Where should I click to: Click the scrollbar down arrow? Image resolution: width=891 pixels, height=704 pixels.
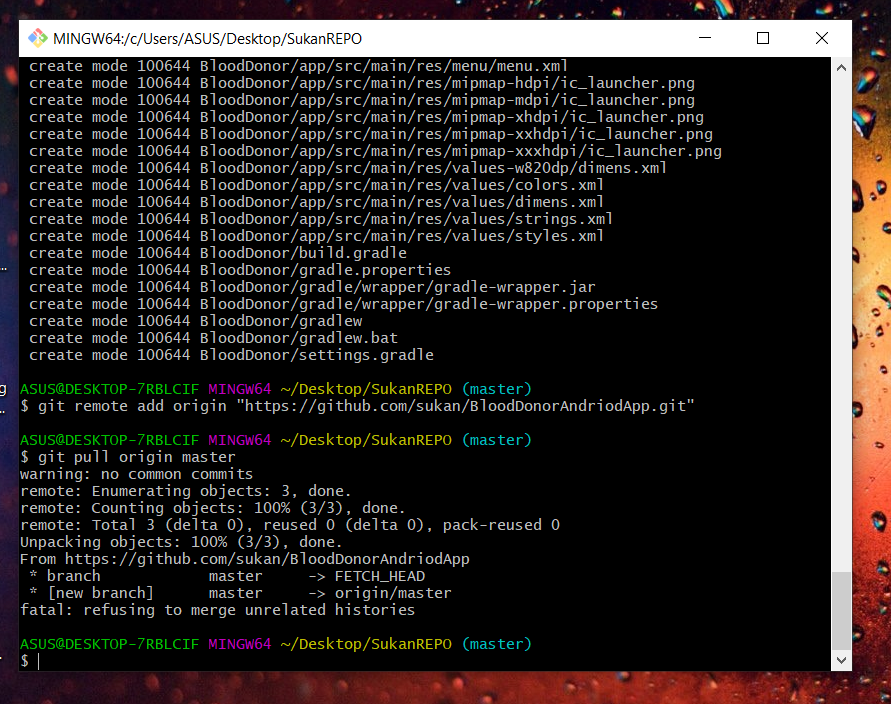(842, 660)
